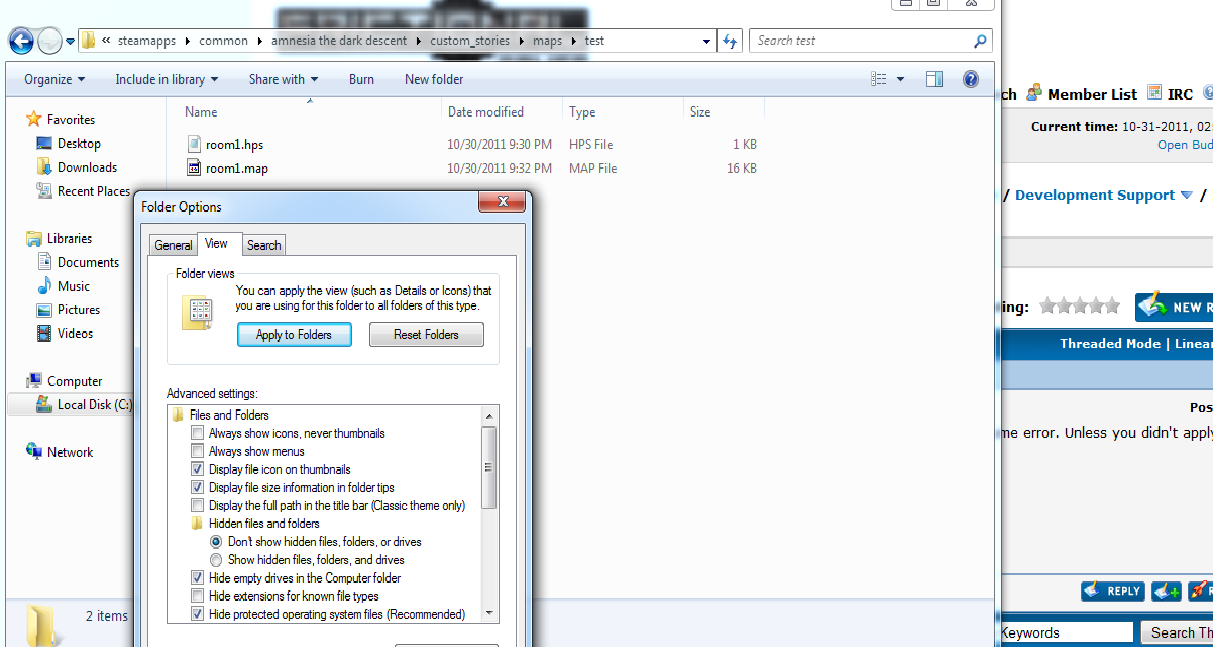
Task: Open the change view dropdown arrow
Action: tap(901, 80)
